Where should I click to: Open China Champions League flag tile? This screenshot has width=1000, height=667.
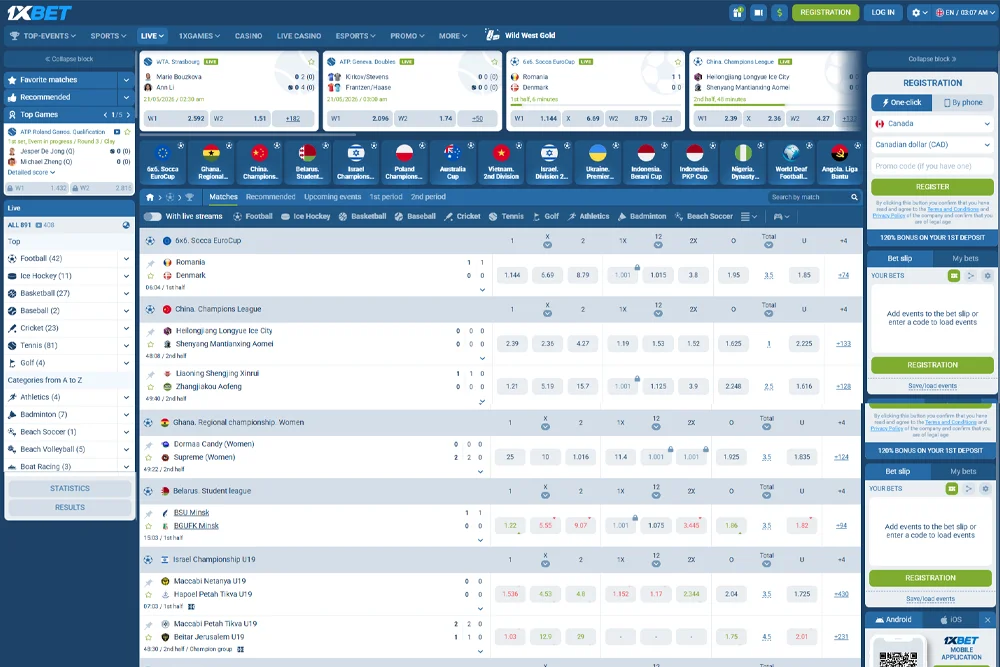(259, 162)
